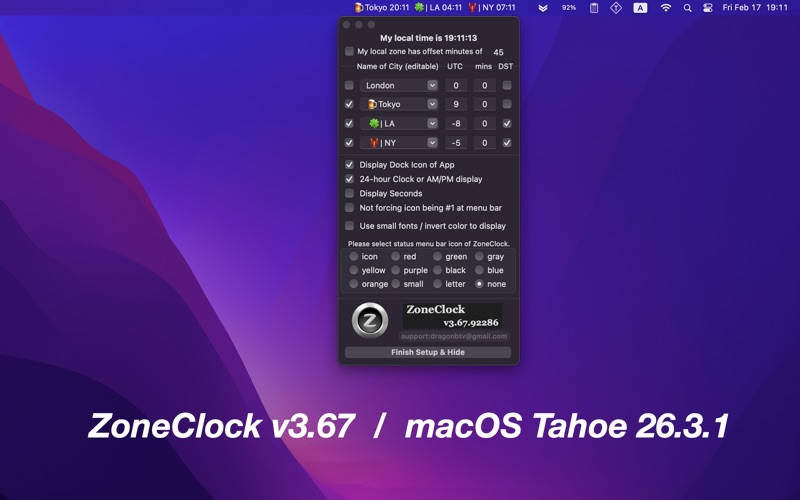The image size is (800, 500).
Task: Disable DST checkbox for NY
Action: pos(507,143)
